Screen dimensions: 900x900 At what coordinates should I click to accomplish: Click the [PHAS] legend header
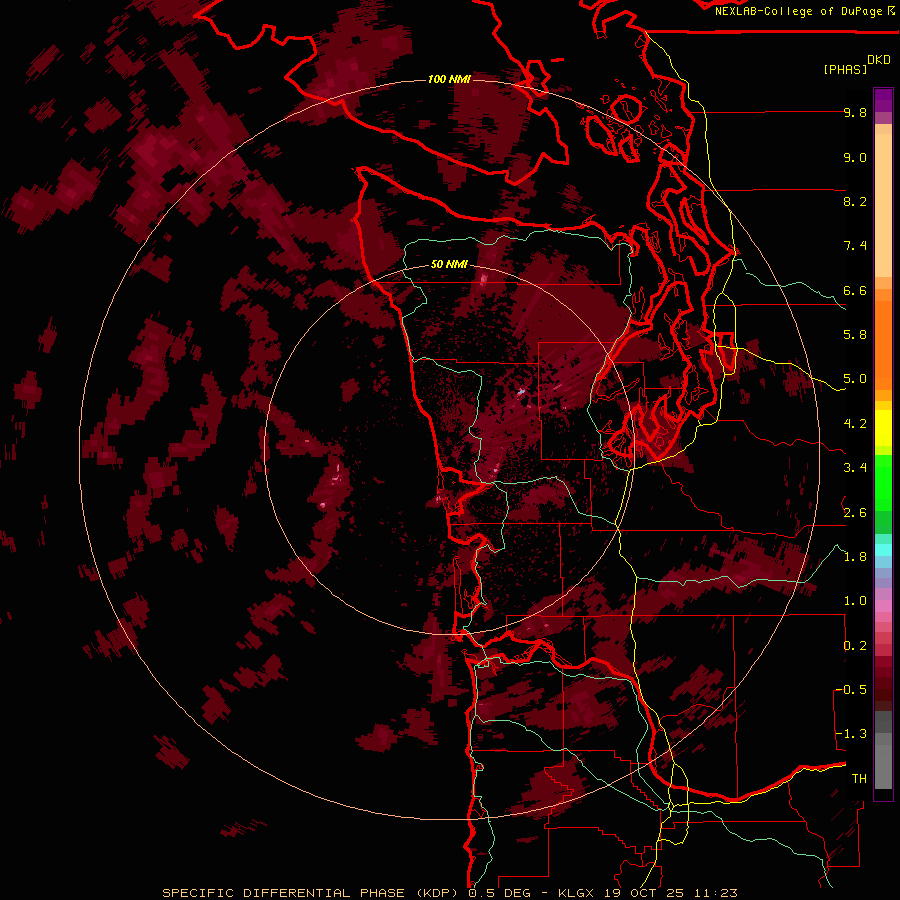[x=845, y=69]
